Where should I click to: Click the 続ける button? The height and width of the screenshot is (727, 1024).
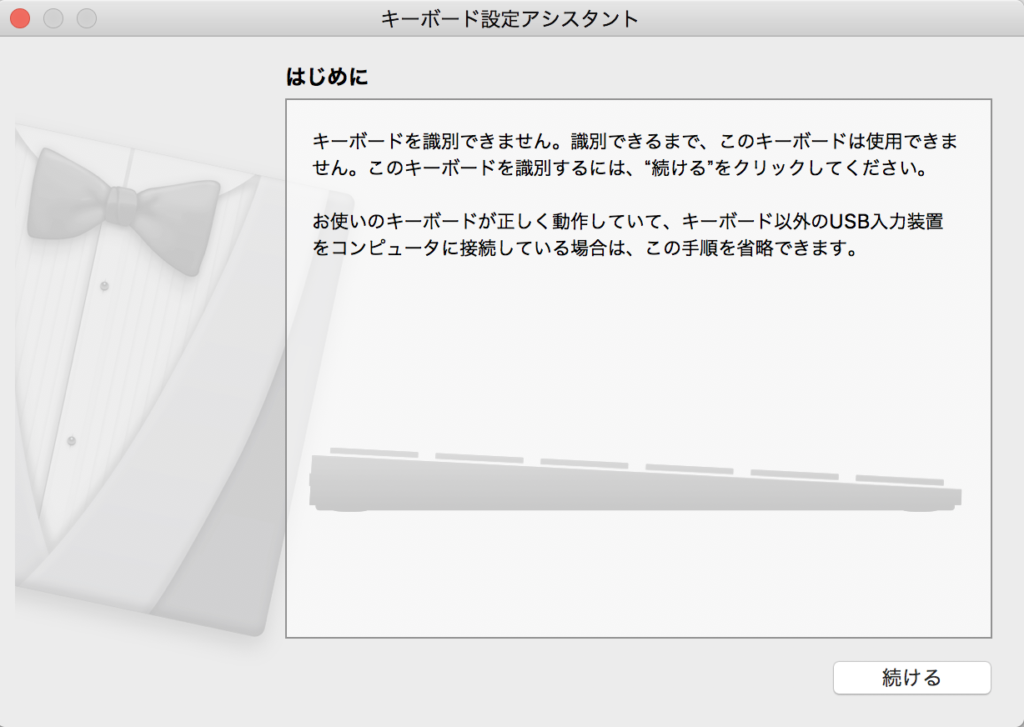[x=911, y=677]
